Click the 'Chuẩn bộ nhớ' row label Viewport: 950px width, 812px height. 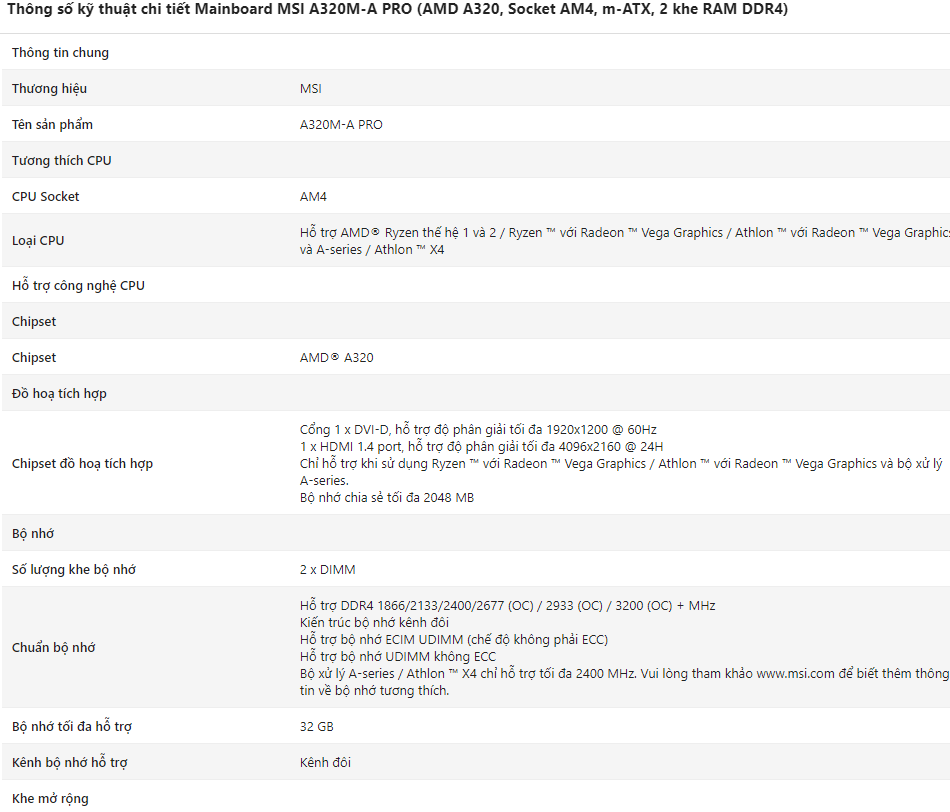point(53,647)
